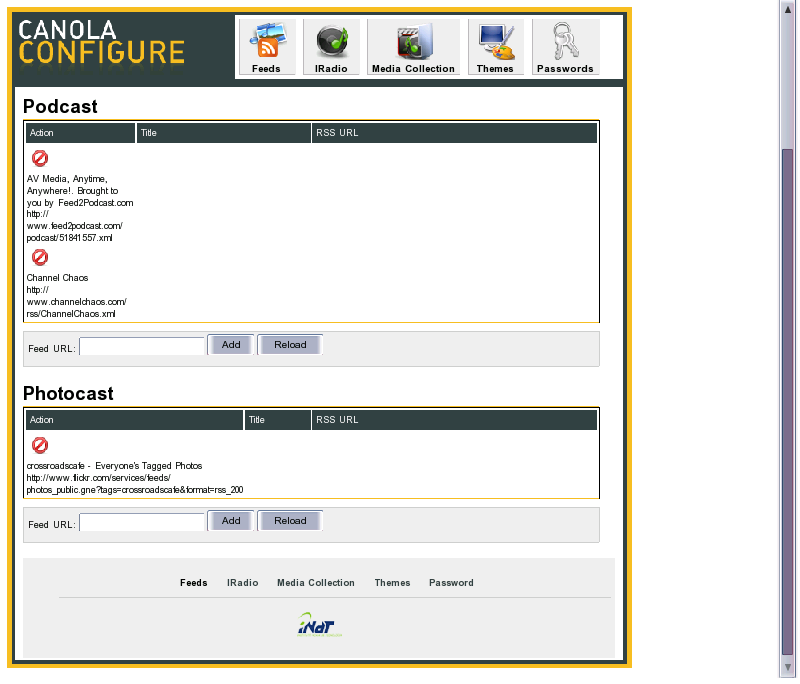The image size is (800, 684).
Task: Open the Themes link in the footer
Action: (392, 582)
